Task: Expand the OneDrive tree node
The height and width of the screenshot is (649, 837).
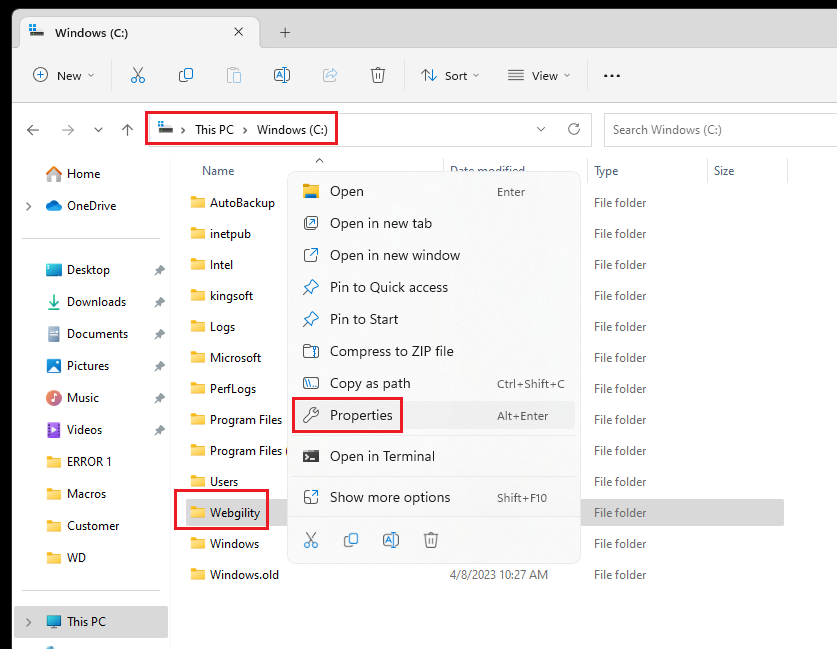Action: (x=29, y=206)
